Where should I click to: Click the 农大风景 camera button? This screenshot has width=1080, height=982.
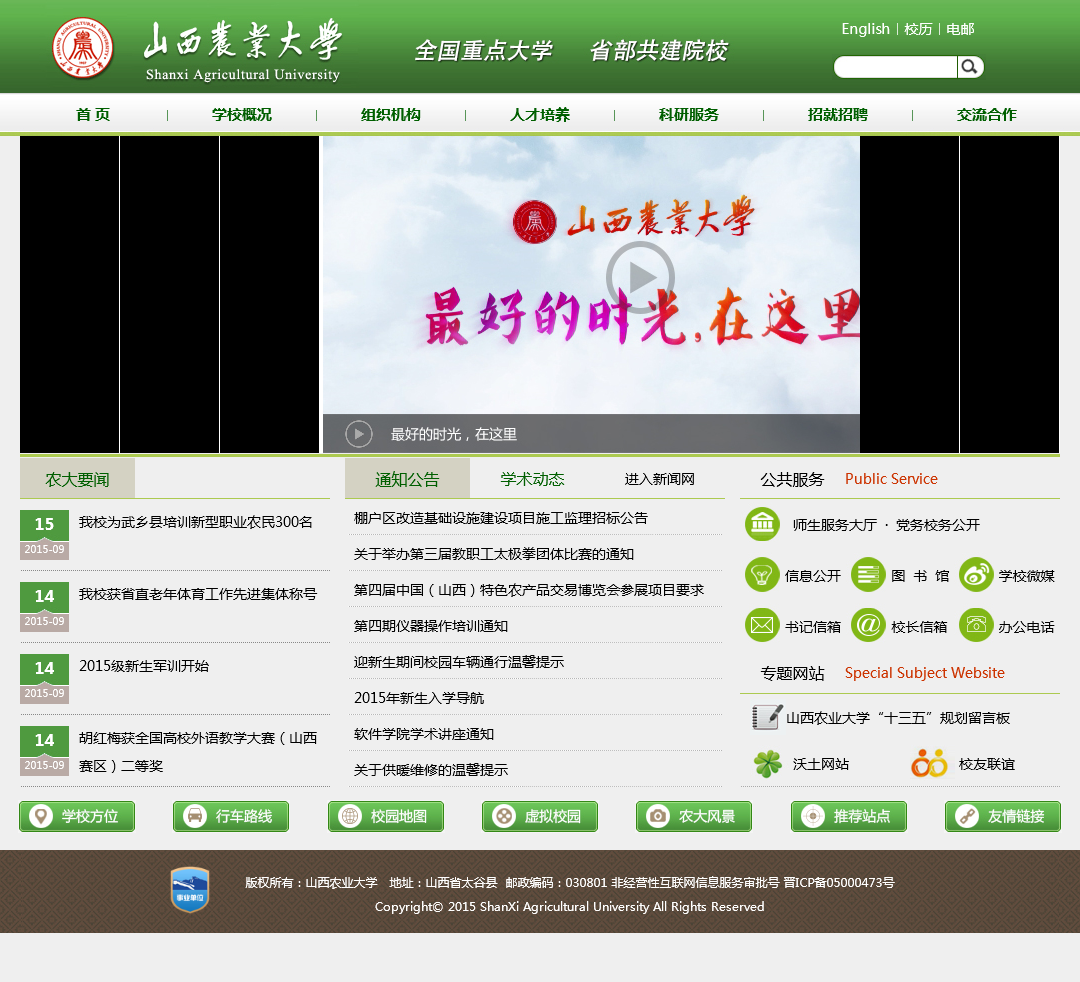click(694, 816)
